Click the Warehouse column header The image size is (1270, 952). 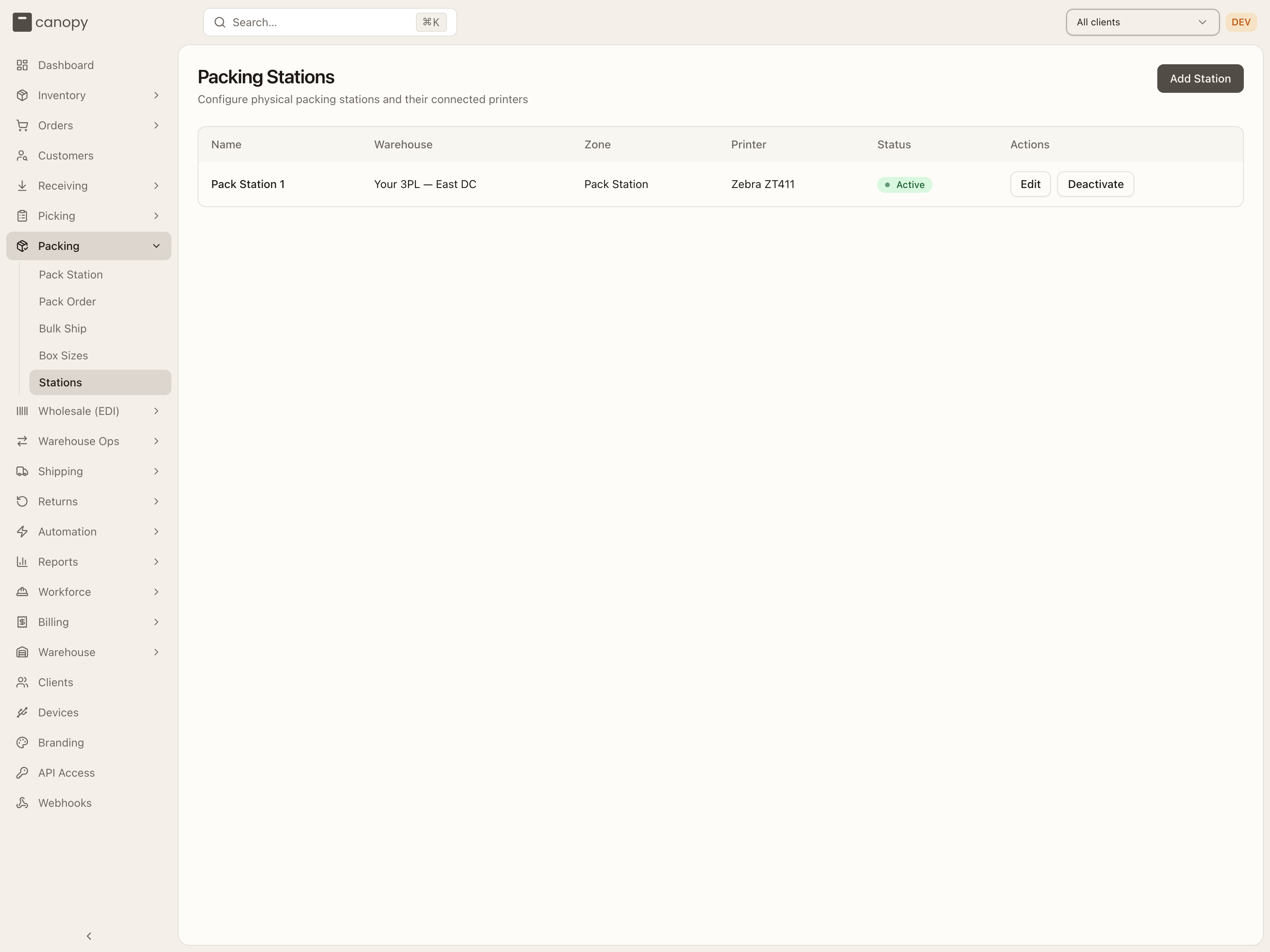click(404, 145)
